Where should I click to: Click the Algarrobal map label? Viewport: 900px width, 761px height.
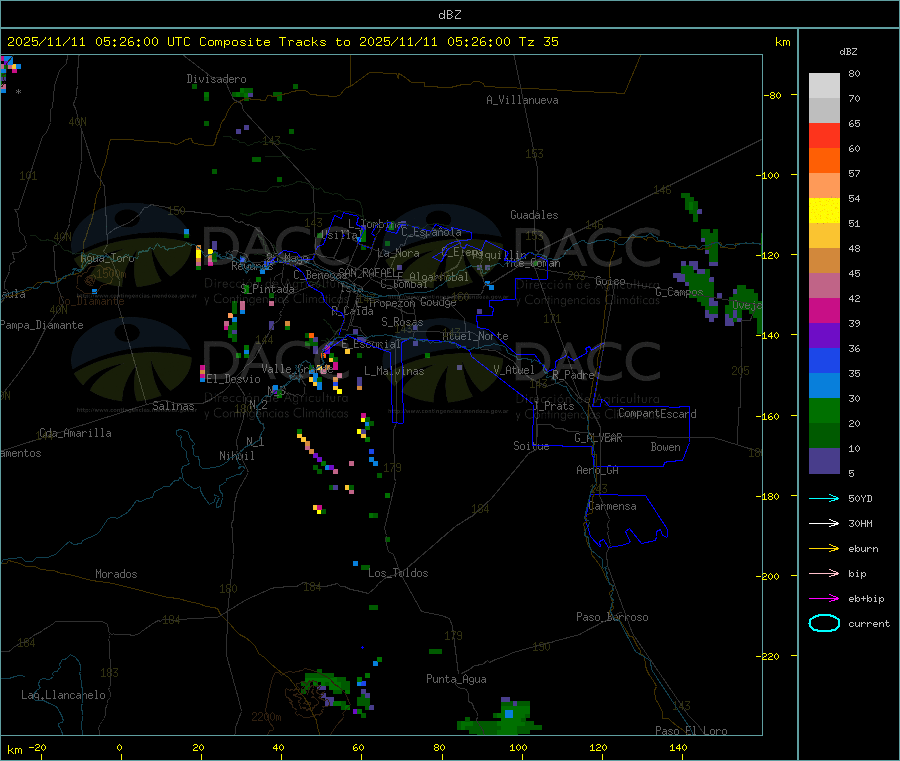pos(439,277)
